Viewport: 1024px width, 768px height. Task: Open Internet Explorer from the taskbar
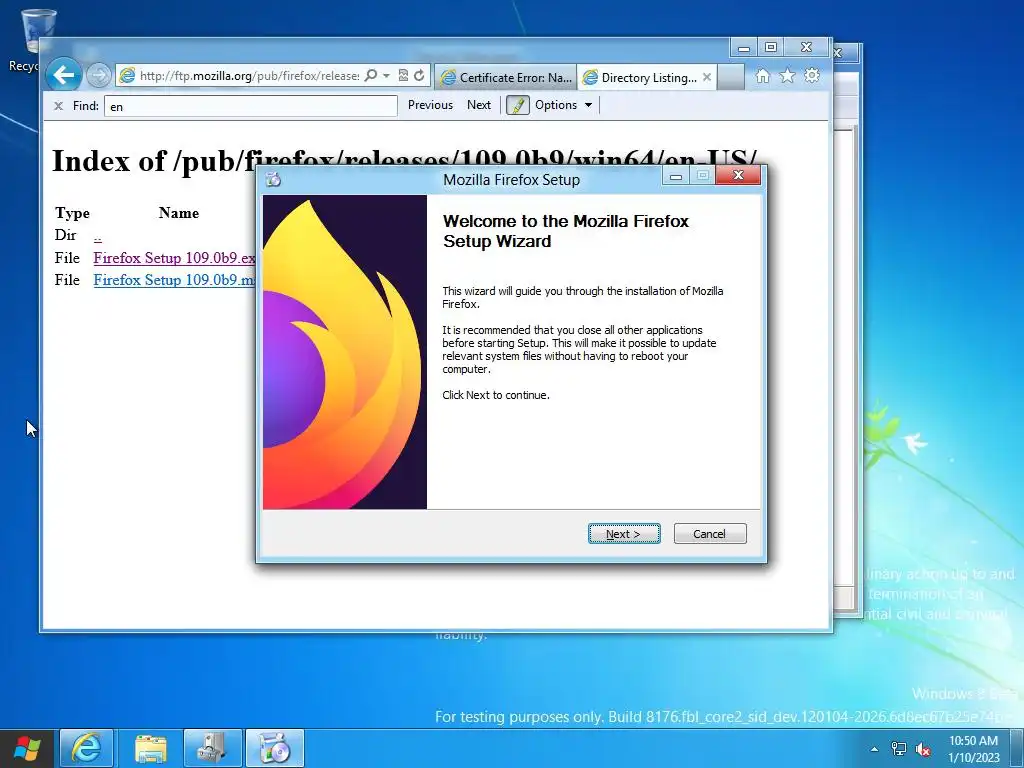[x=86, y=748]
